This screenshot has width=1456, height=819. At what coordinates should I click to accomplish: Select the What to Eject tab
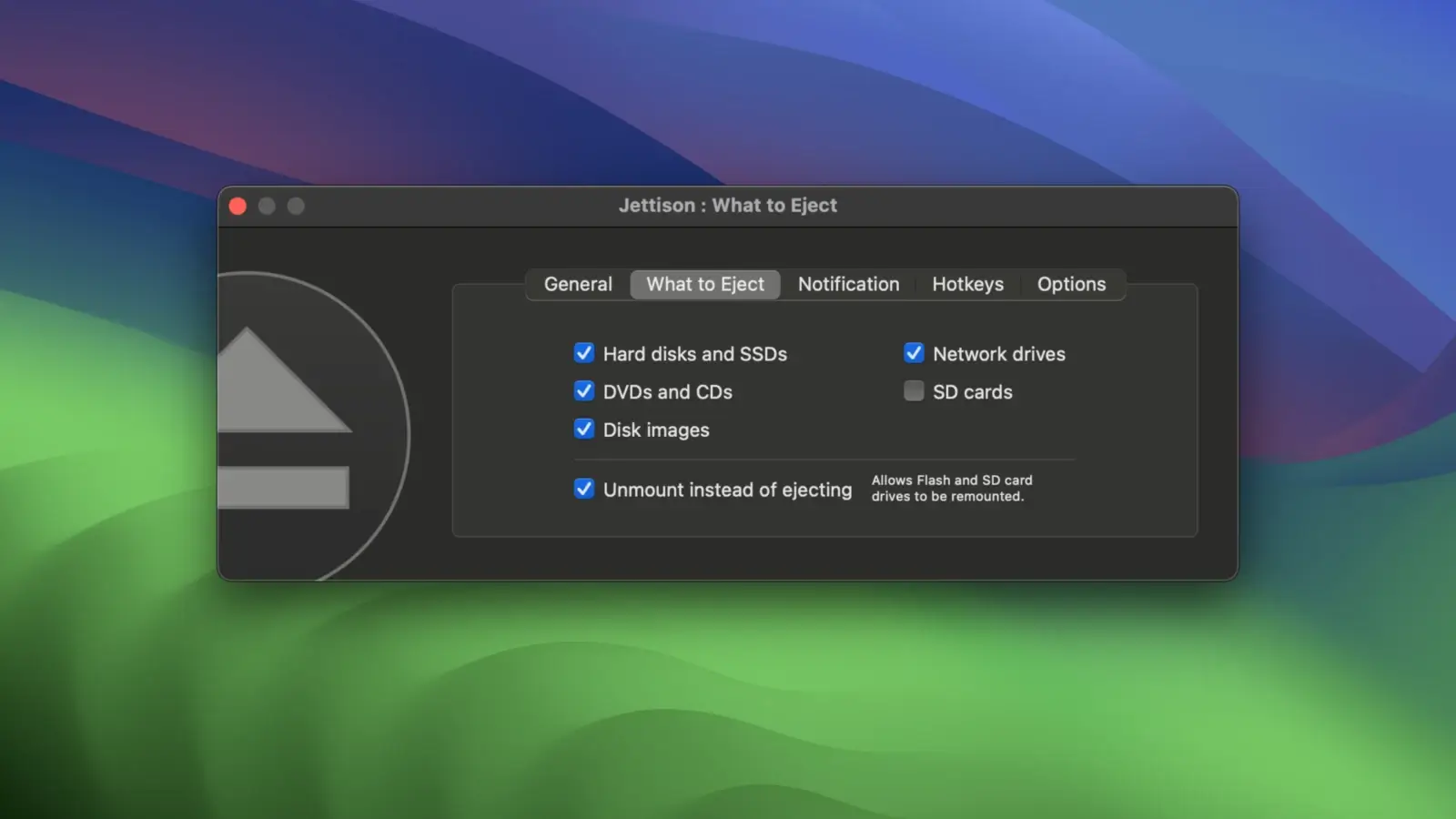point(705,285)
